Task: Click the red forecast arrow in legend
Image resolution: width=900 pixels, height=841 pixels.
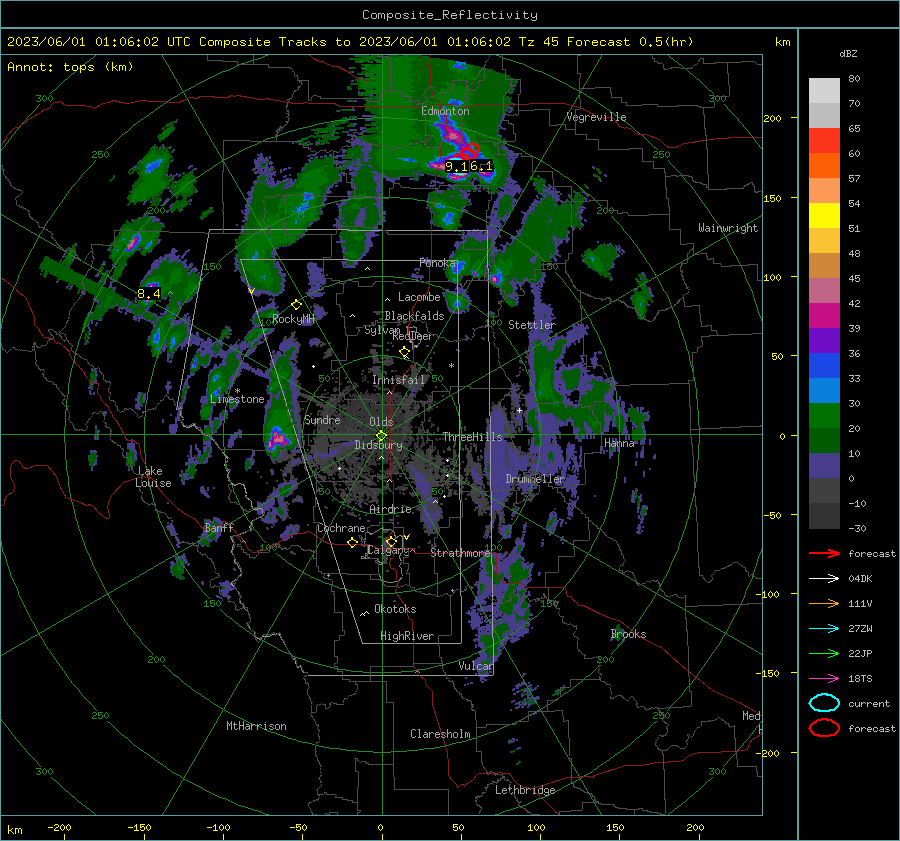Action: 824,553
